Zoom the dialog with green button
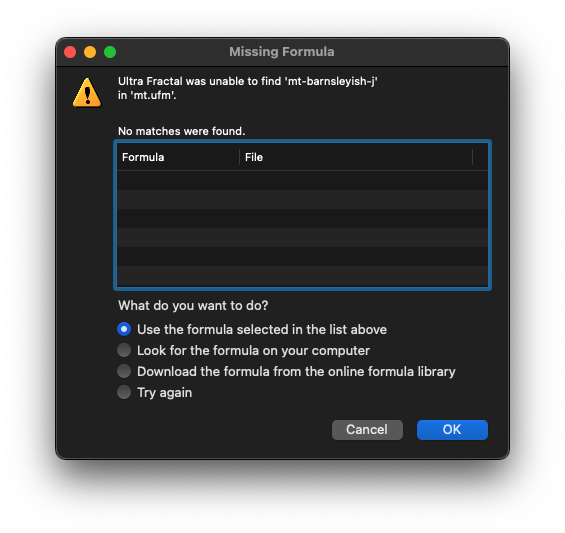 pyautogui.click(x=110, y=52)
